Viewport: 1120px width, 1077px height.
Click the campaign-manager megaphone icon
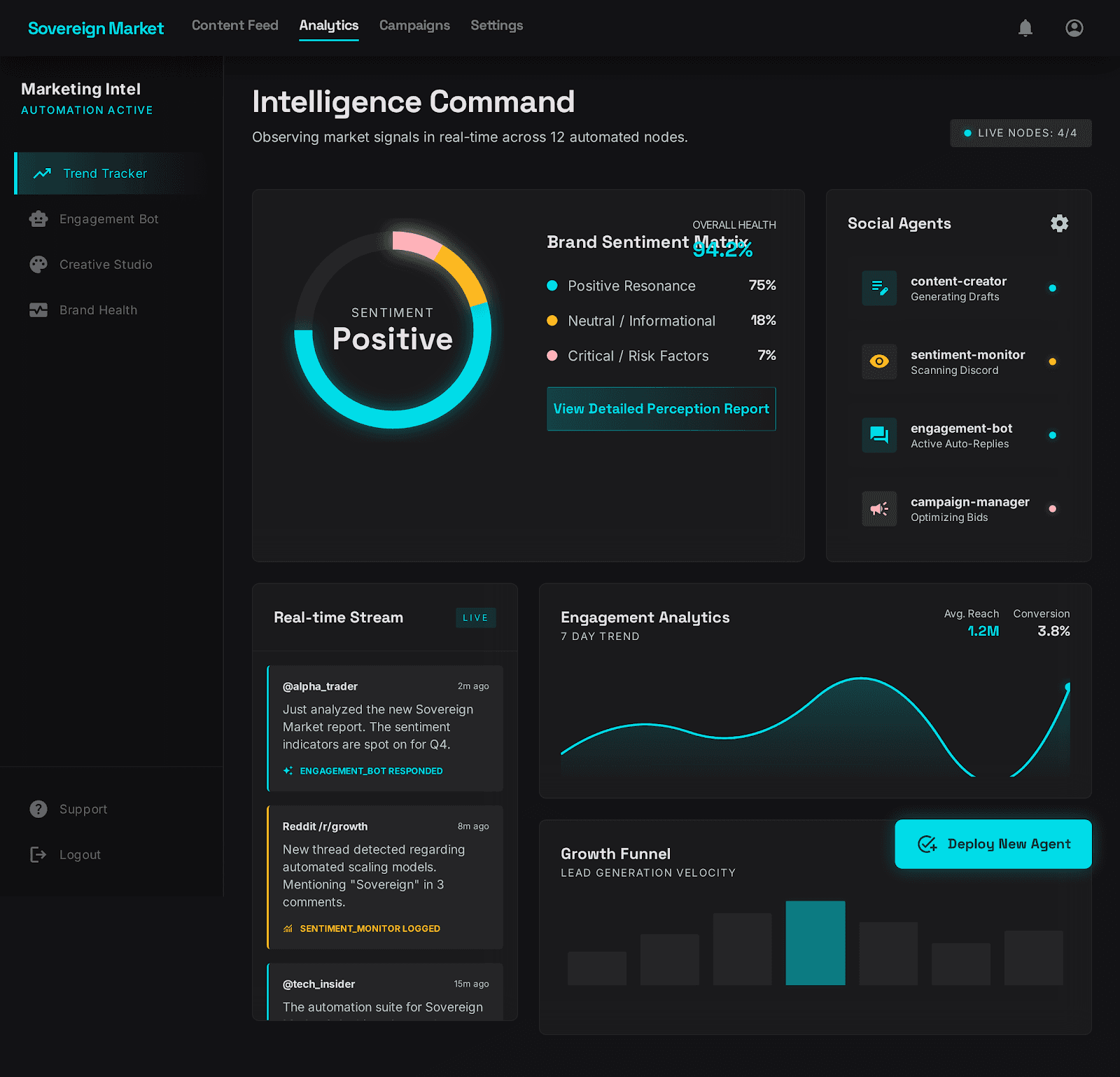click(879, 508)
